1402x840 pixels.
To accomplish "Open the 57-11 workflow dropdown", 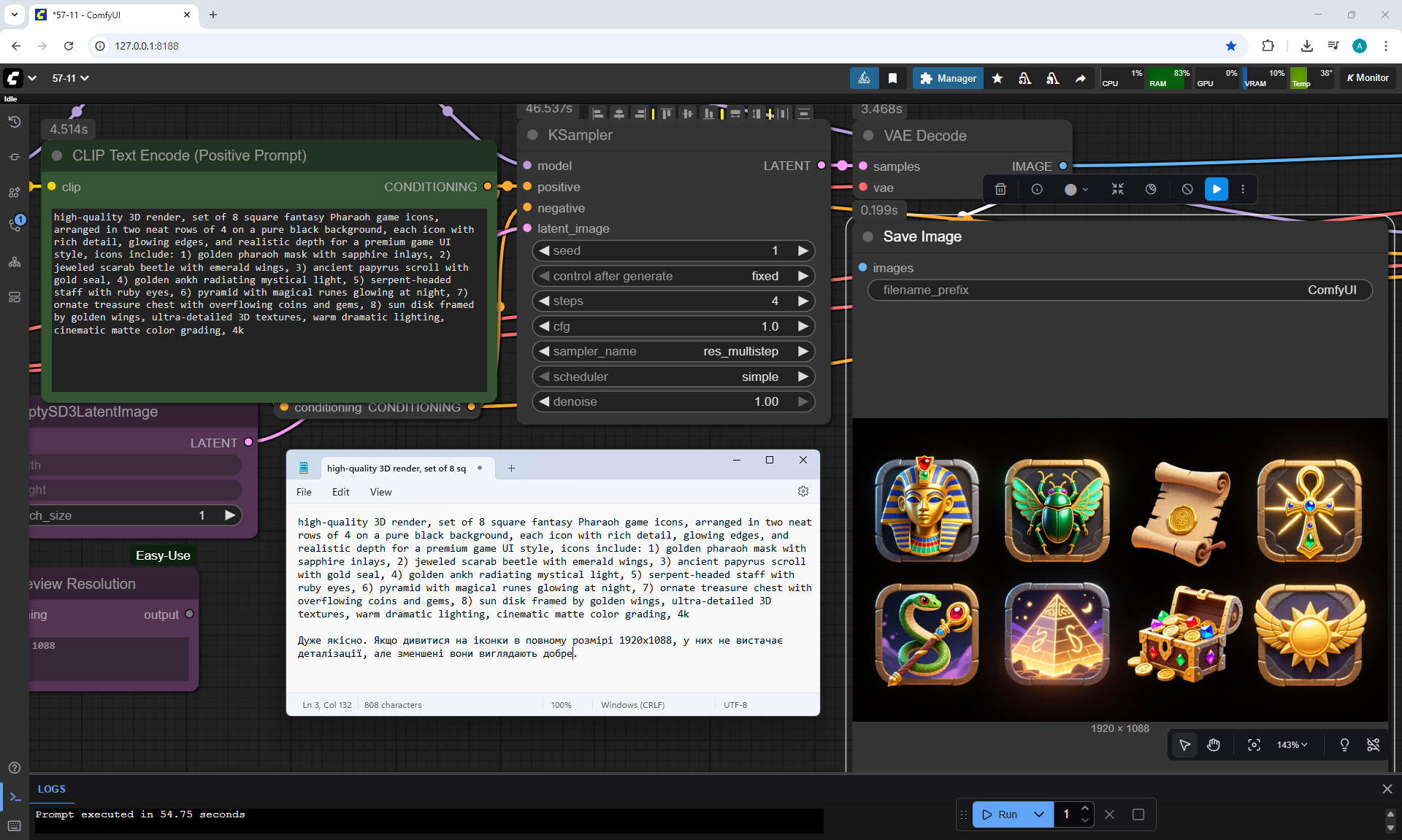I will tap(70, 78).
